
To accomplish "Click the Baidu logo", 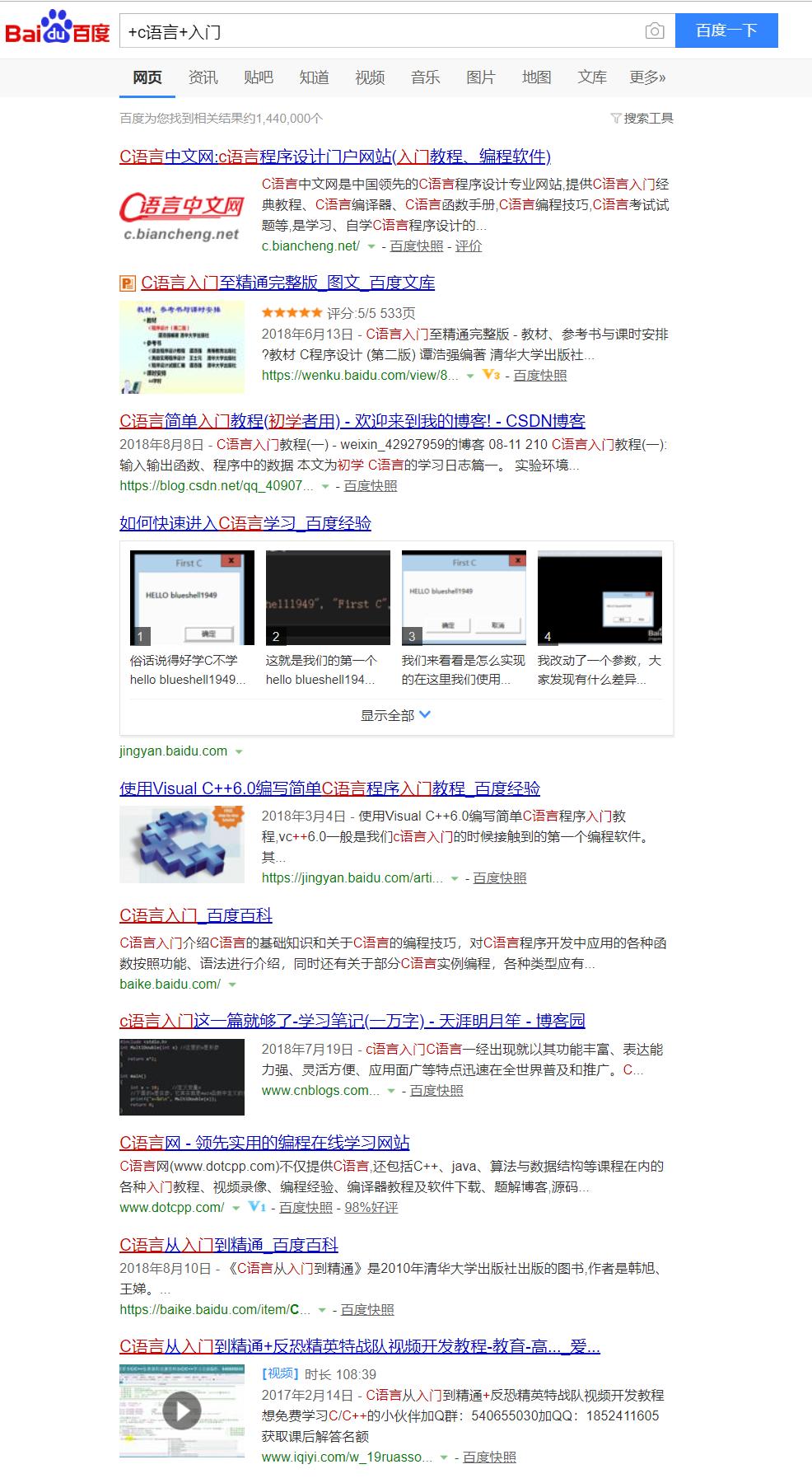I will pyautogui.click(x=58, y=29).
